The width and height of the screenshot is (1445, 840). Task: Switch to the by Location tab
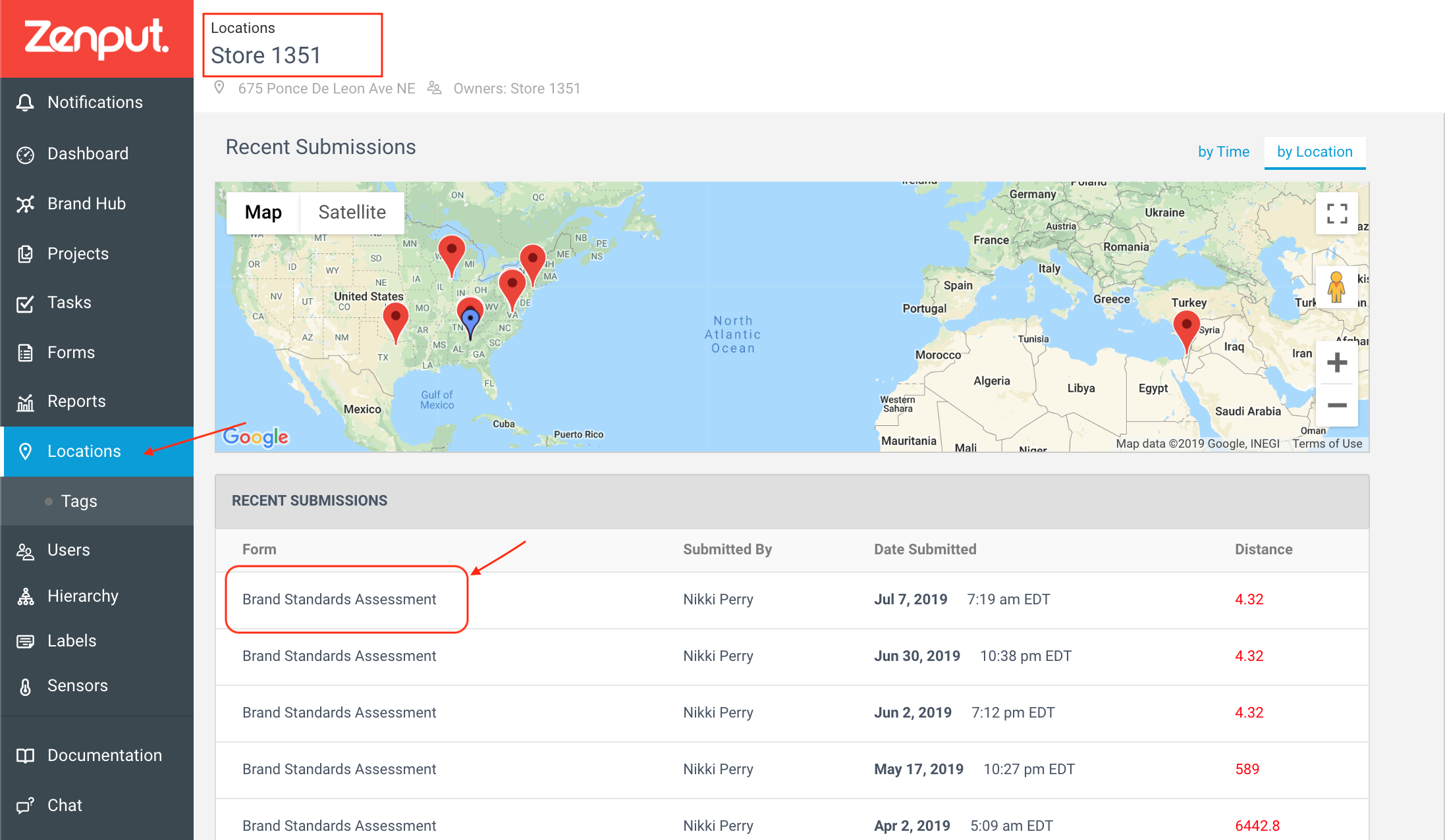1315,152
